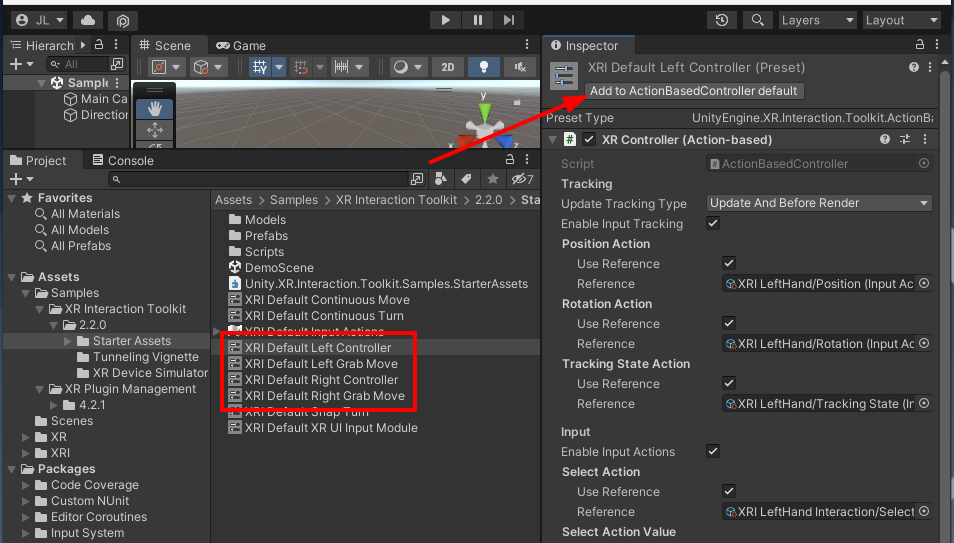Screen dimensions: 954x543
Task: Toggle 2D view mode in Scene
Action: coord(447,67)
